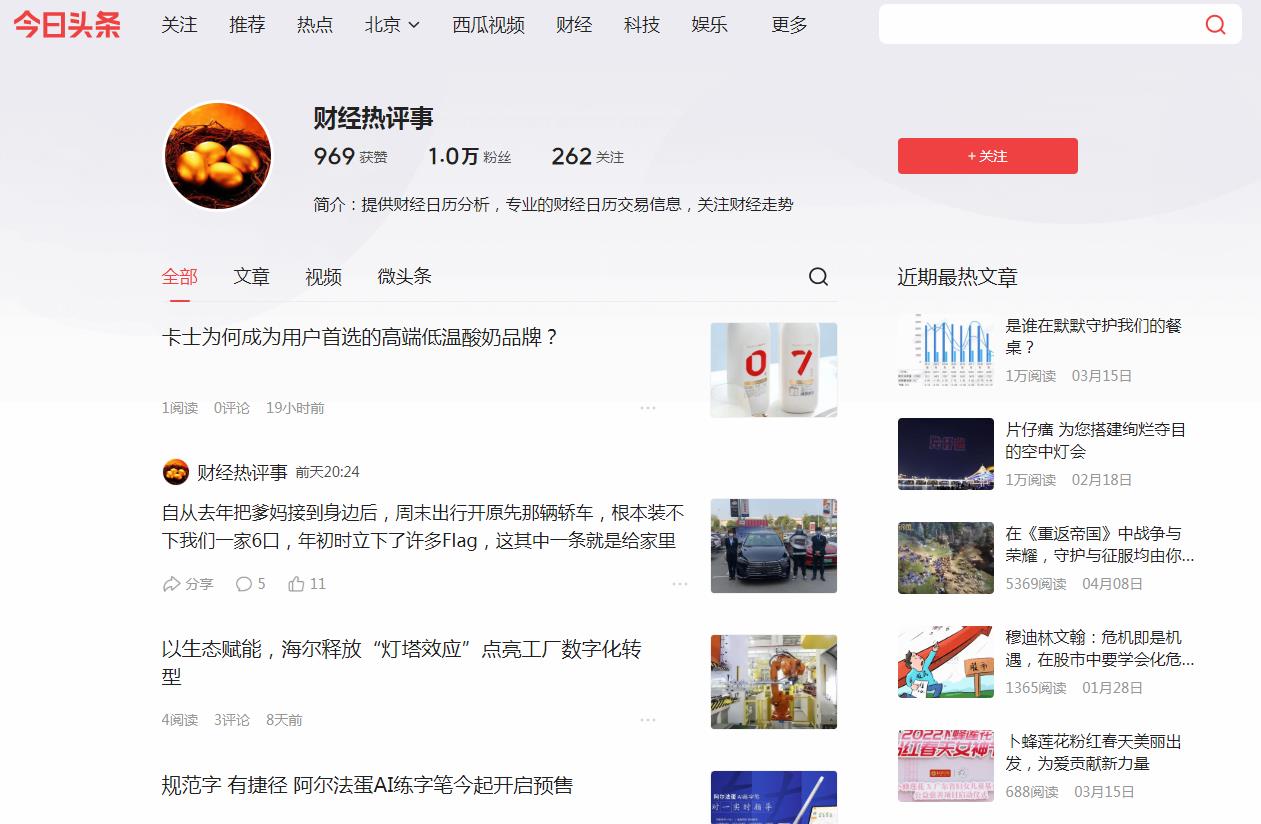The width and height of the screenshot is (1261, 824).
Task: Open hot article 片仔癀 空中灯会
Action: click(x=1096, y=441)
